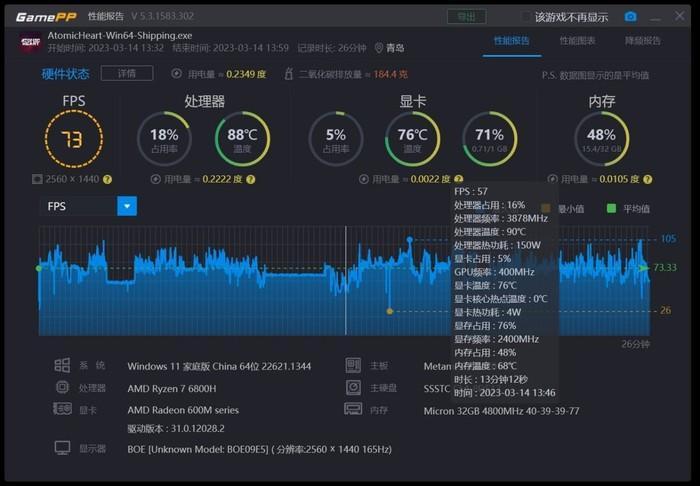Click the memory module icon next to 内存 row
700x486 pixels.
(x=353, y=408)
